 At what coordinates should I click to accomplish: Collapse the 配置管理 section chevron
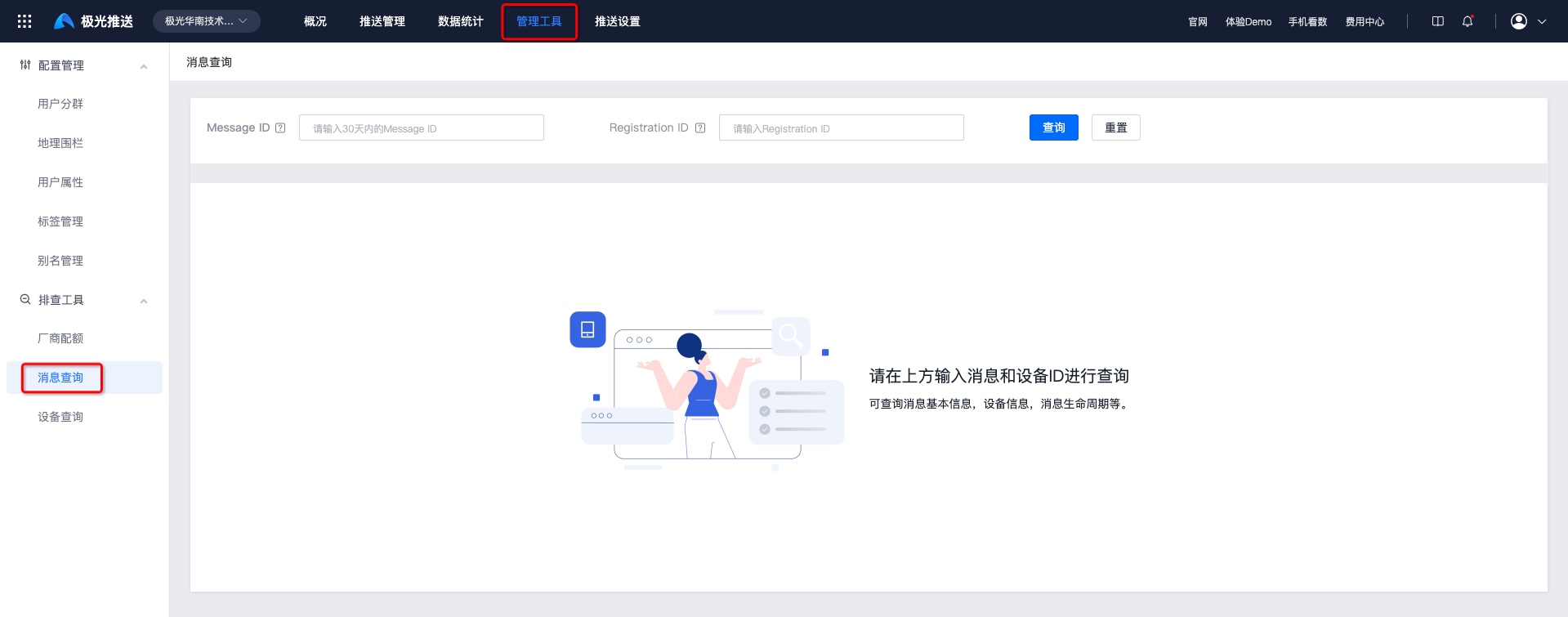pos(144,66)
